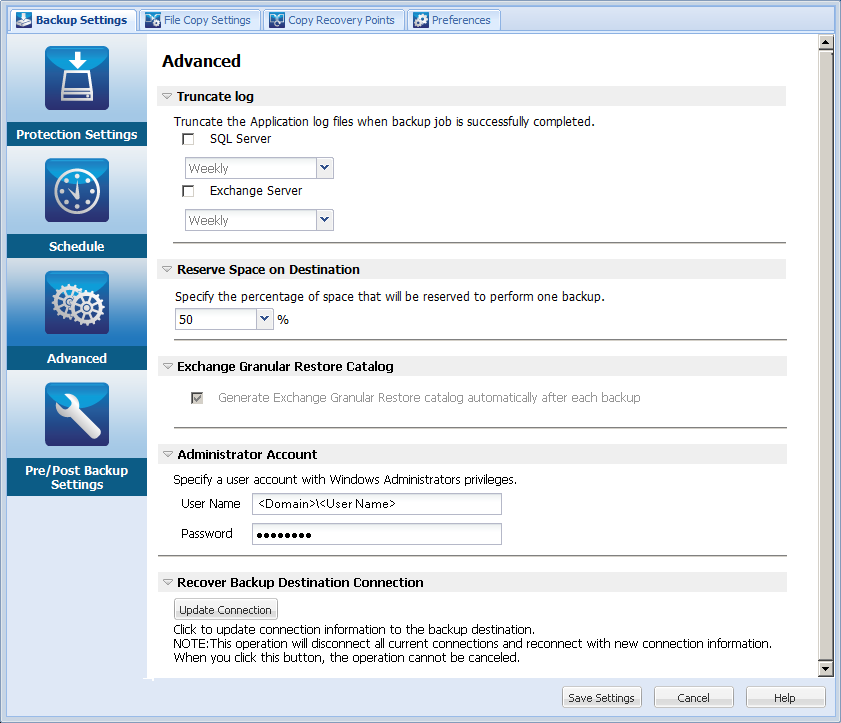Click the File Copy Settings tab icon
Image resolution: width=841 pixels, height=723 pixels.
pyautogui.click(x=152, y=19)
